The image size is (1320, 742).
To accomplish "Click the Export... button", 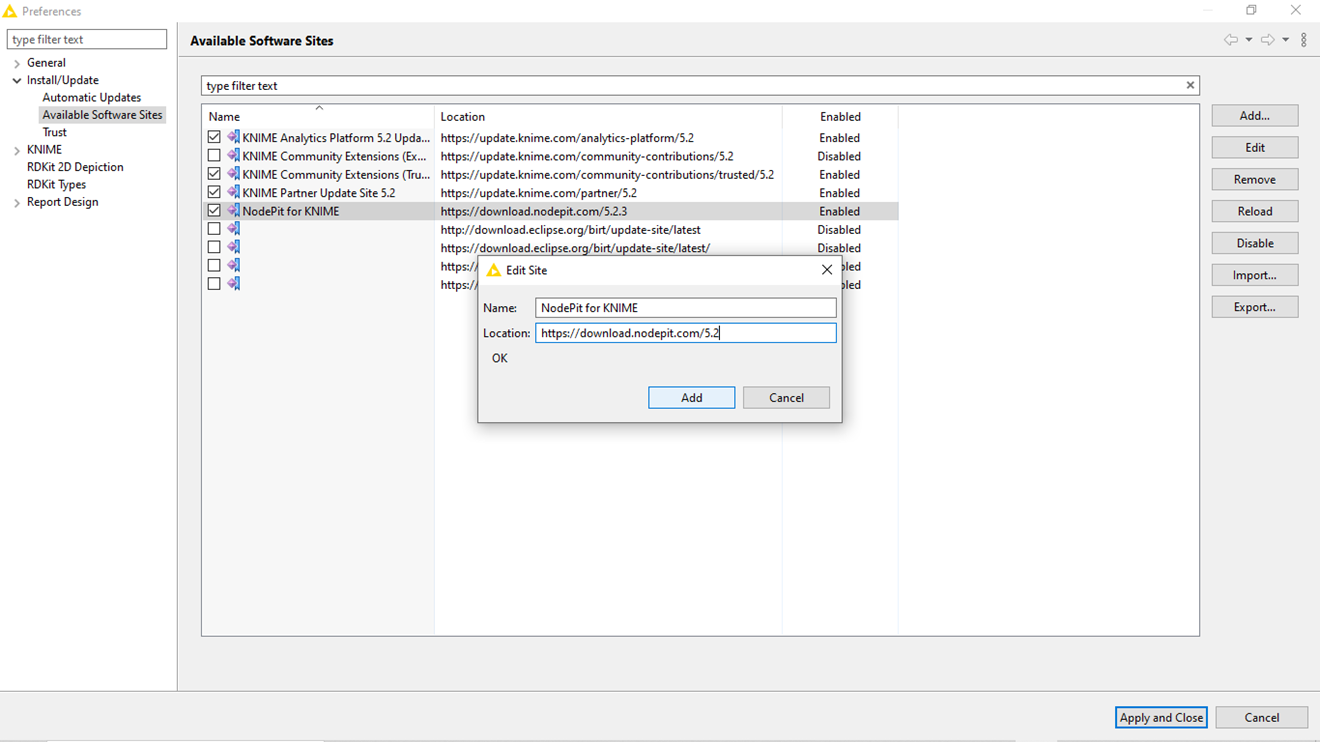I will (x=1255, y=307).
